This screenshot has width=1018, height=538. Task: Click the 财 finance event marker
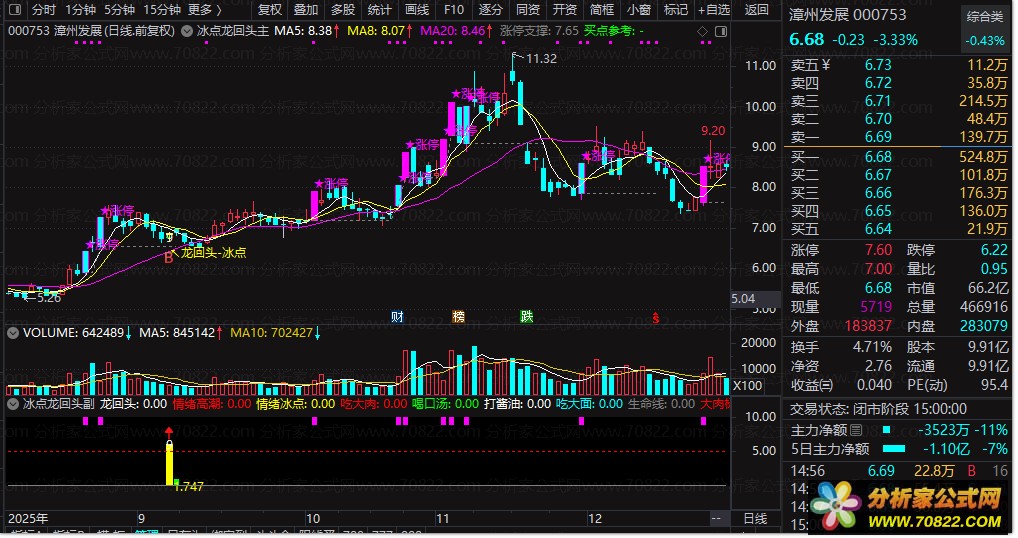point(397,317)
